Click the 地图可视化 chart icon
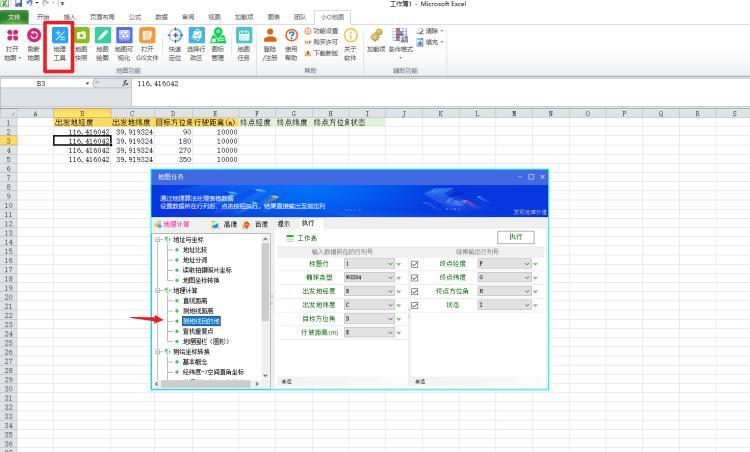Screen dimensions: 750x452 [123, 46]
